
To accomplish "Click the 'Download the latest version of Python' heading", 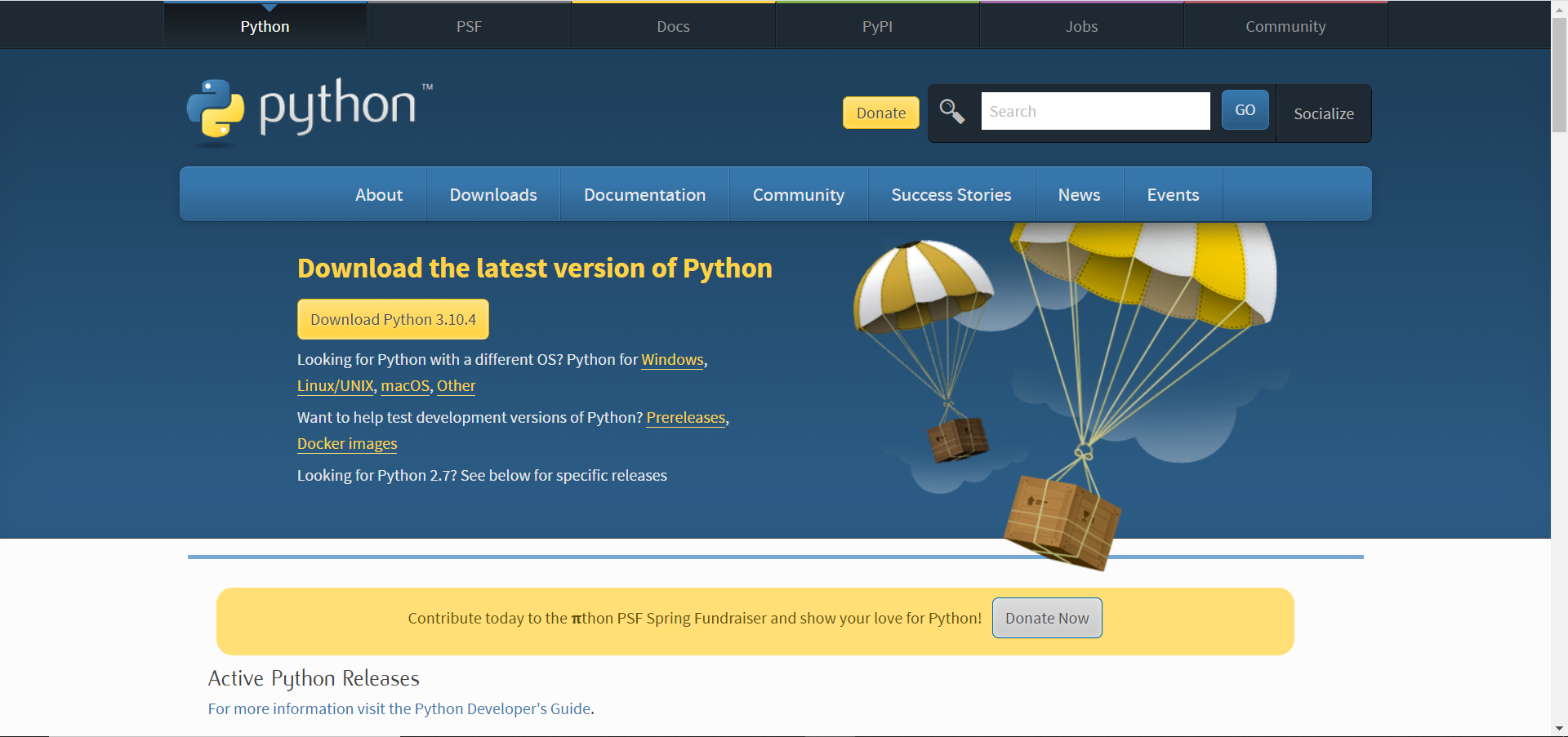I will pos(535,269).
